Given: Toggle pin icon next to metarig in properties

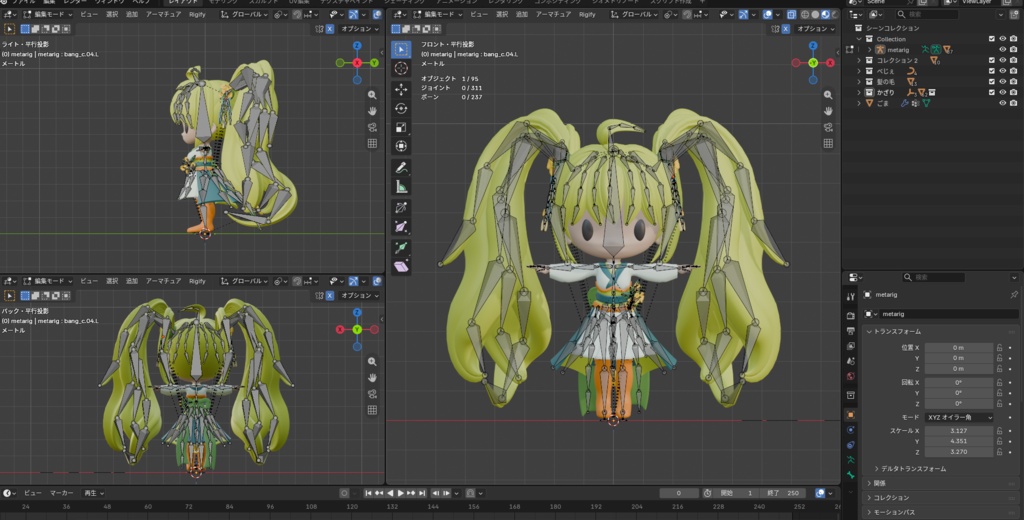Looking at the screenshot, I should coord(1014,295).
